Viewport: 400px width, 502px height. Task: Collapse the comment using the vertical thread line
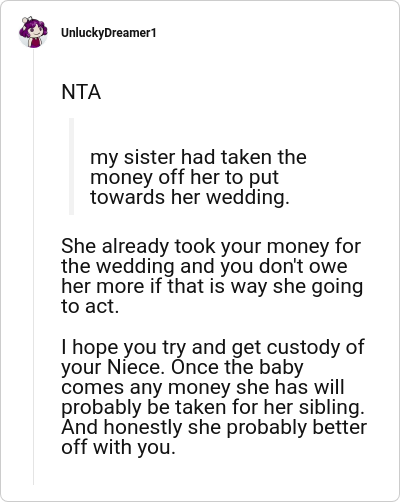point(33,267)
